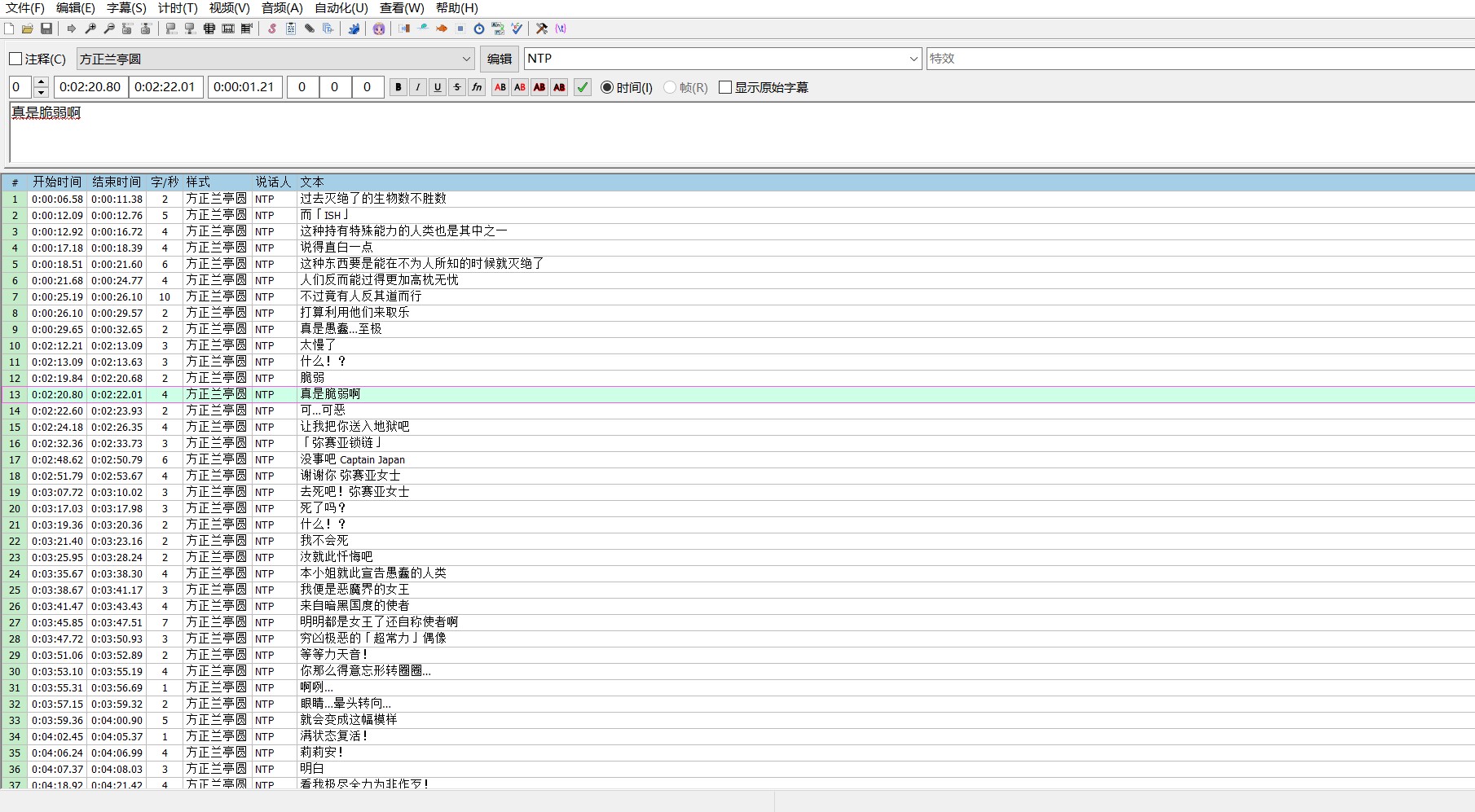Open the Kanji Timer tool
Screen dimensions: 1475x812
pos(498,29)
